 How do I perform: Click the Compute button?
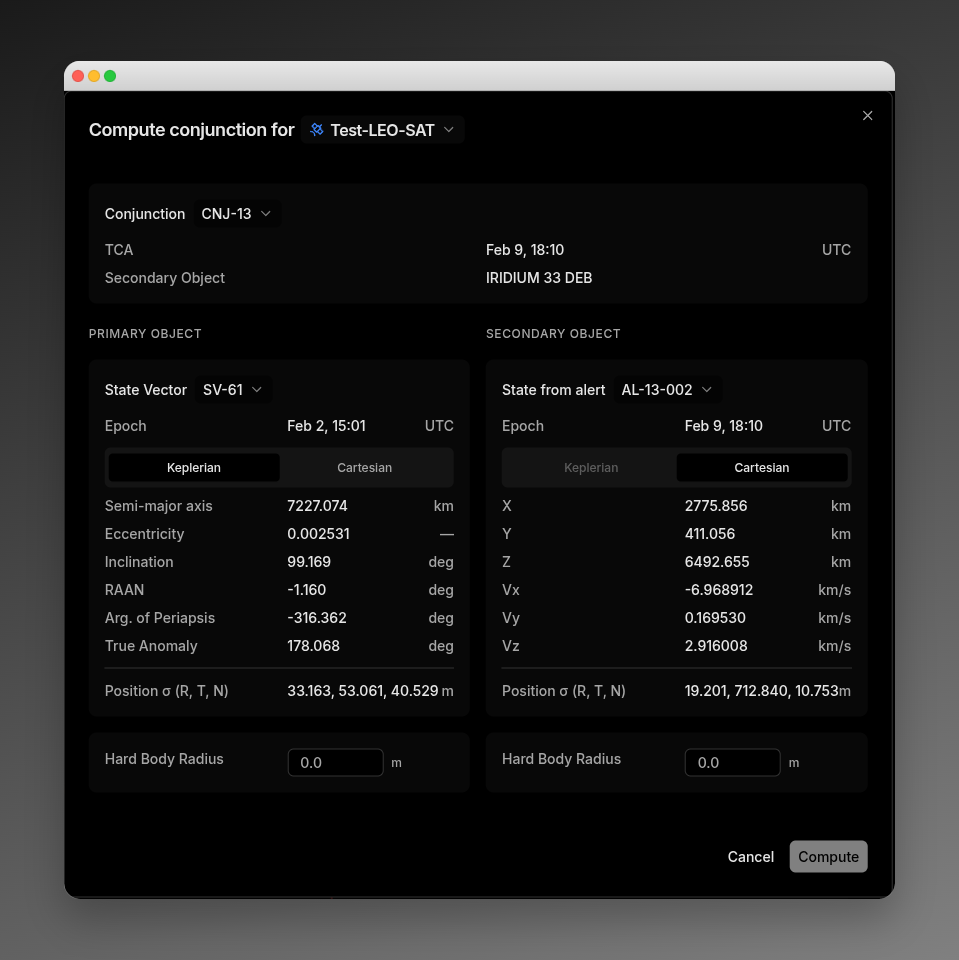pos(828,857)
